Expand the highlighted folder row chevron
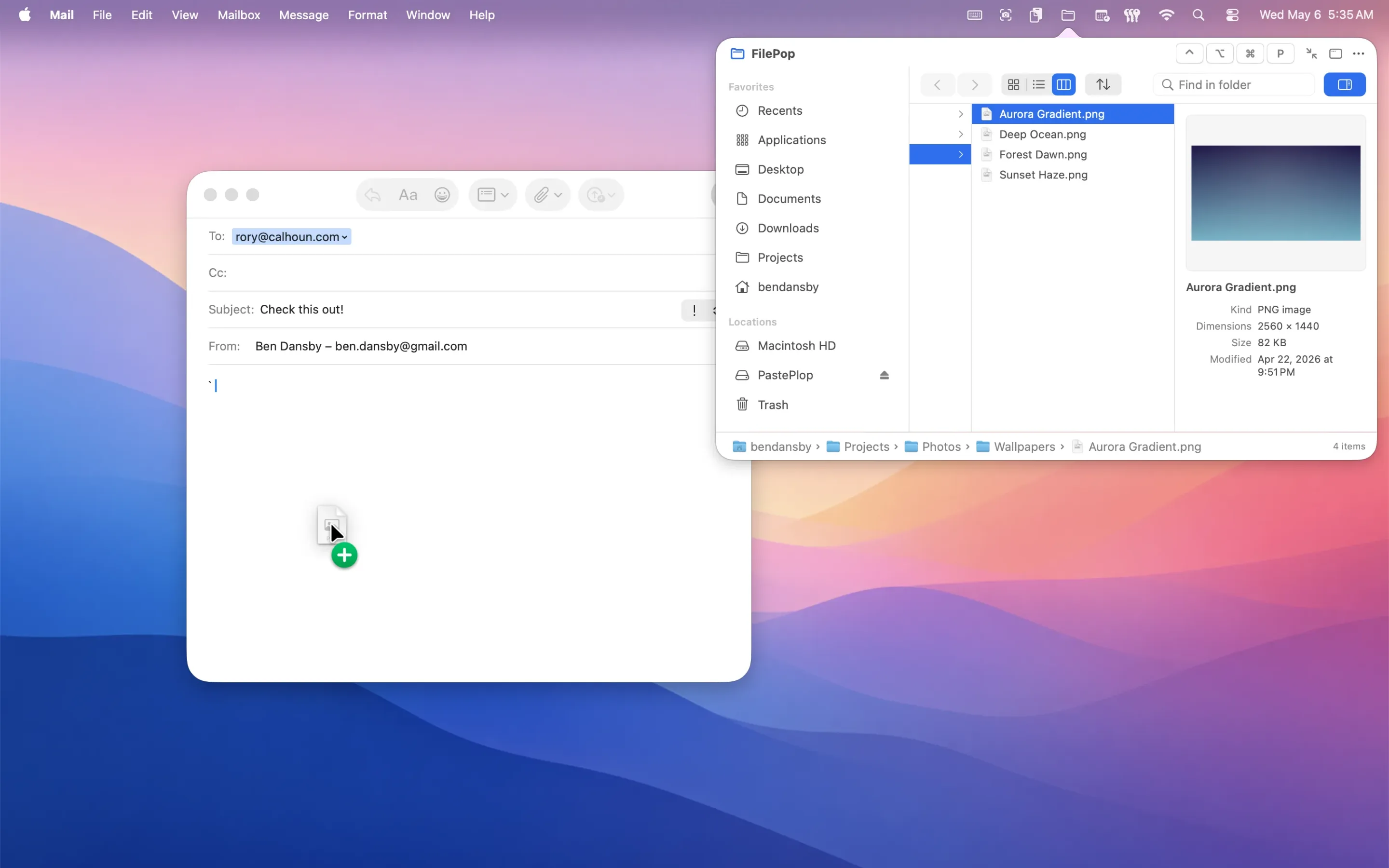 (x=960, y=154)
